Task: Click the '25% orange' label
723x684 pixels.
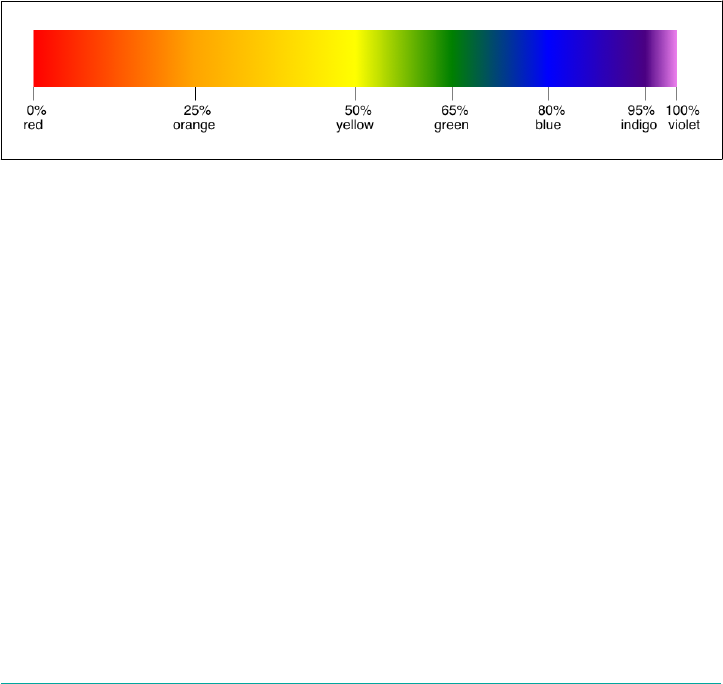Action: 194,118
